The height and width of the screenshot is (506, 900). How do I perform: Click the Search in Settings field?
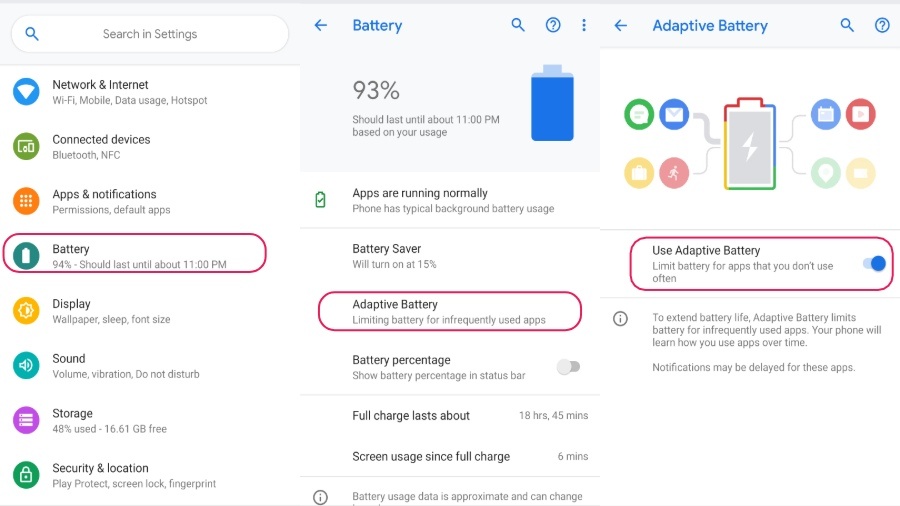coord(150,34)
